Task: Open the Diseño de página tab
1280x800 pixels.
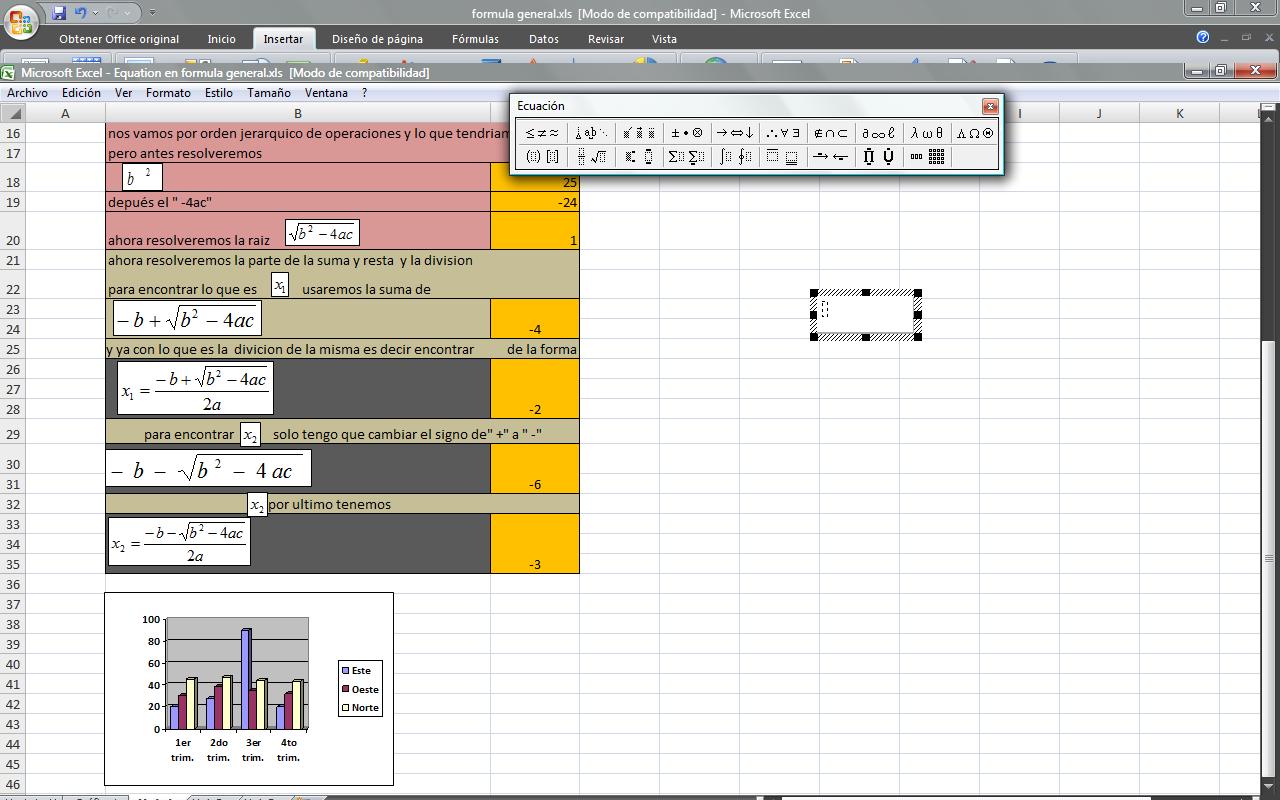Action: click(377, 39)
